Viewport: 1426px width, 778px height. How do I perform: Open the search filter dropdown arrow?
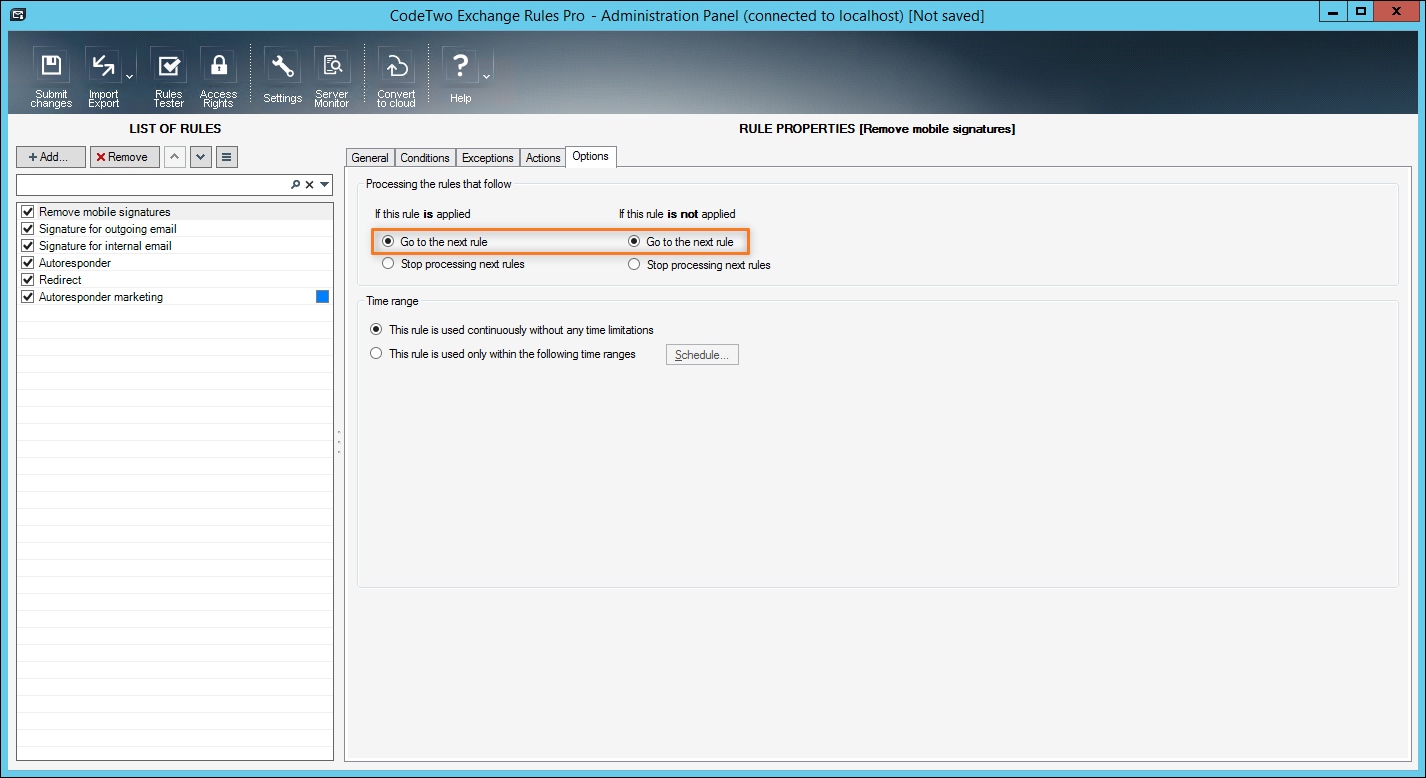click(x=324, y=185)
